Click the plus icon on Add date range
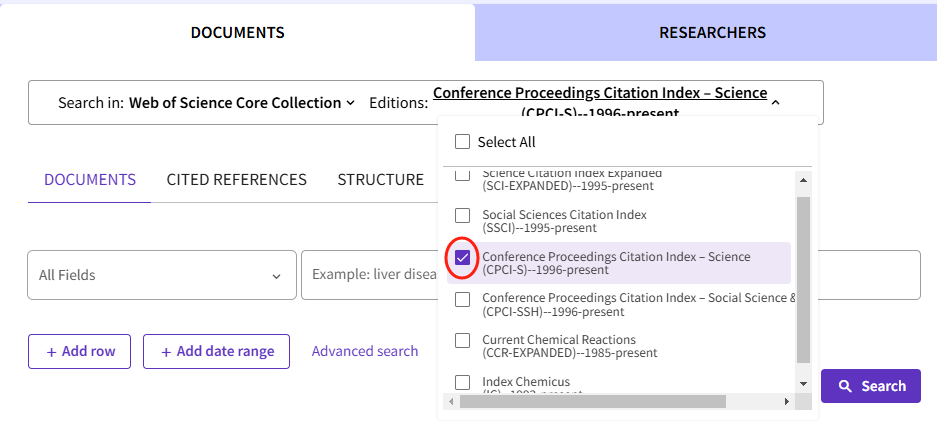This screenshot has height=421, width=937. point(166,351)
